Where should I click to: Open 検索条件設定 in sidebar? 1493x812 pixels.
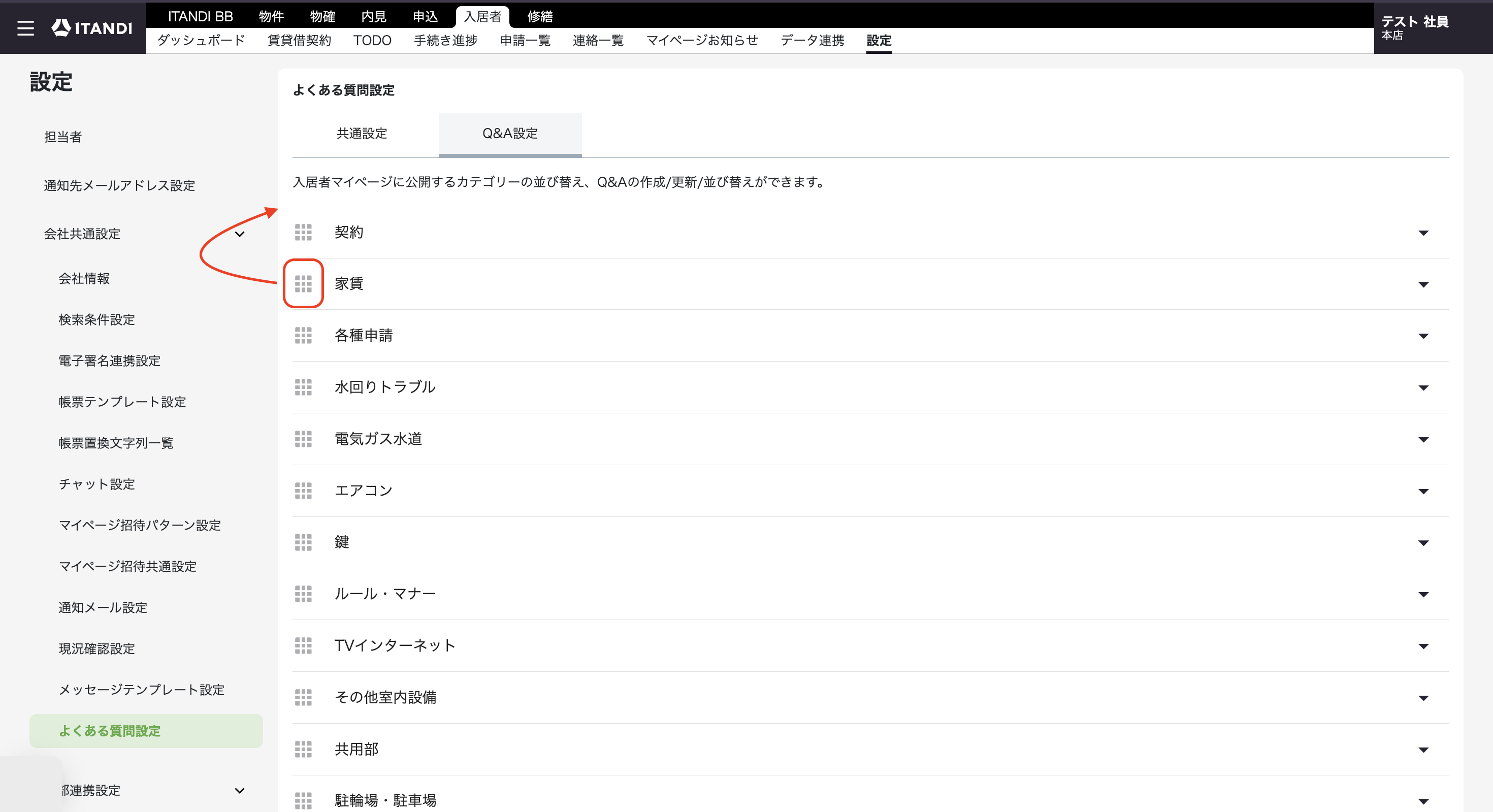coord(97,320)
